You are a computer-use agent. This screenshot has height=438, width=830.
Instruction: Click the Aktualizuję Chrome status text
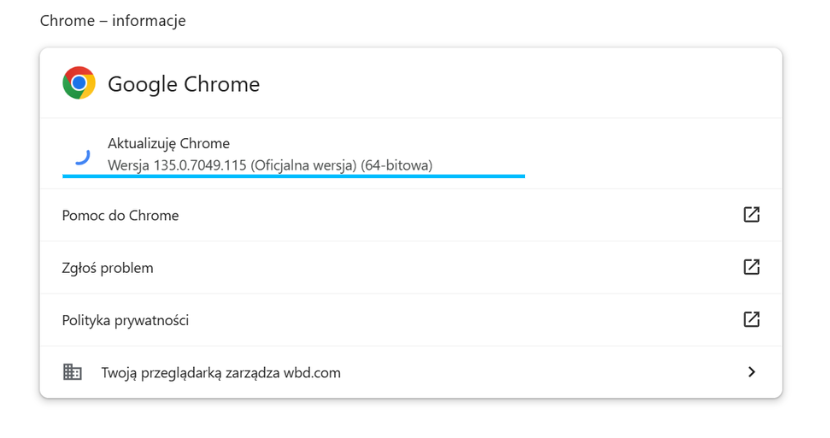168,143
